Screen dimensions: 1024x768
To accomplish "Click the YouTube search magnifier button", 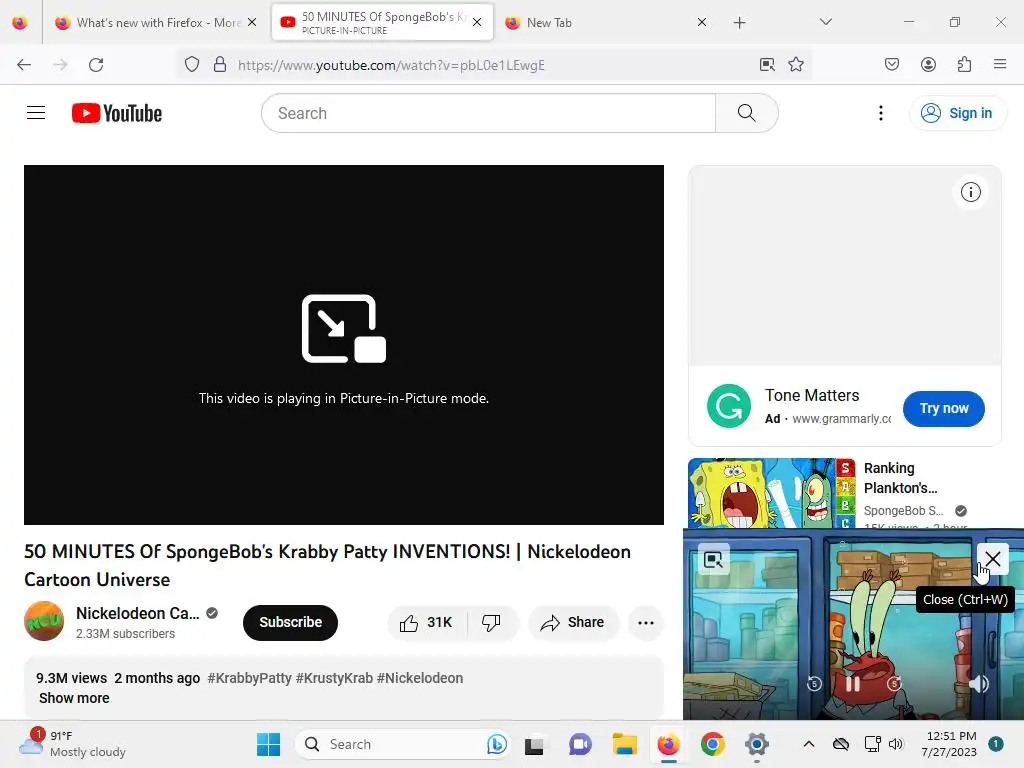I will pos(746,113).
